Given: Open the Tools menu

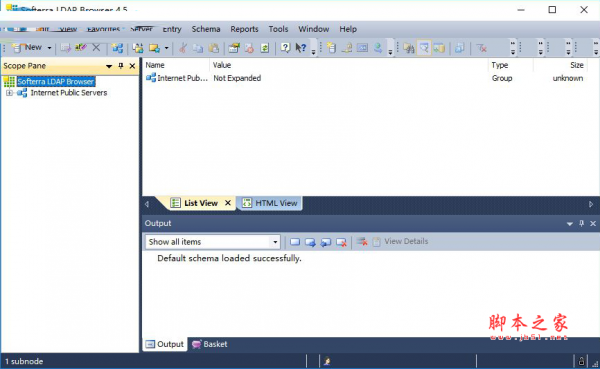Looking at the screenshot, I should tap(278, 29).
